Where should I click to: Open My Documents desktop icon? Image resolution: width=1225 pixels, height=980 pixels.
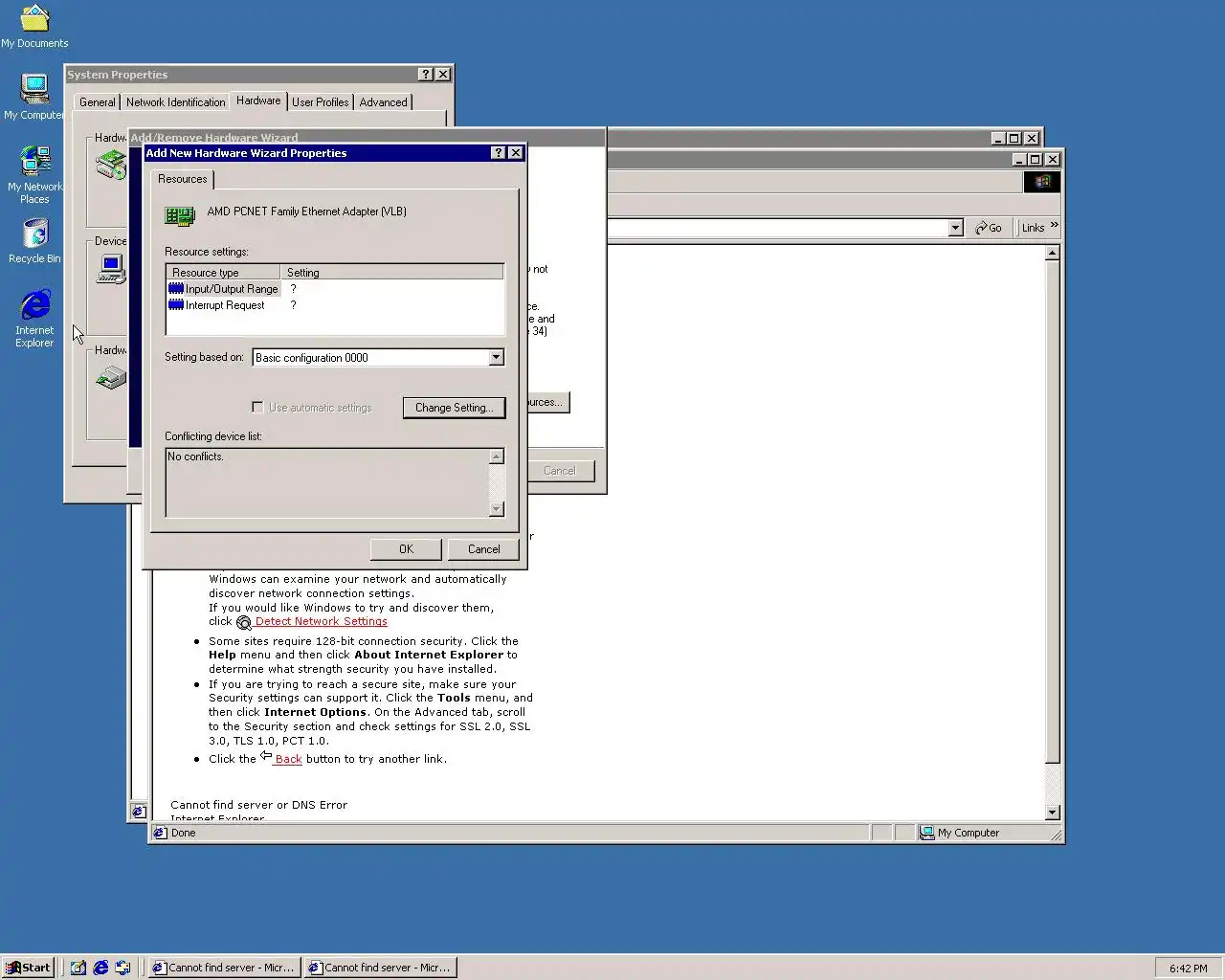point(34,26)
